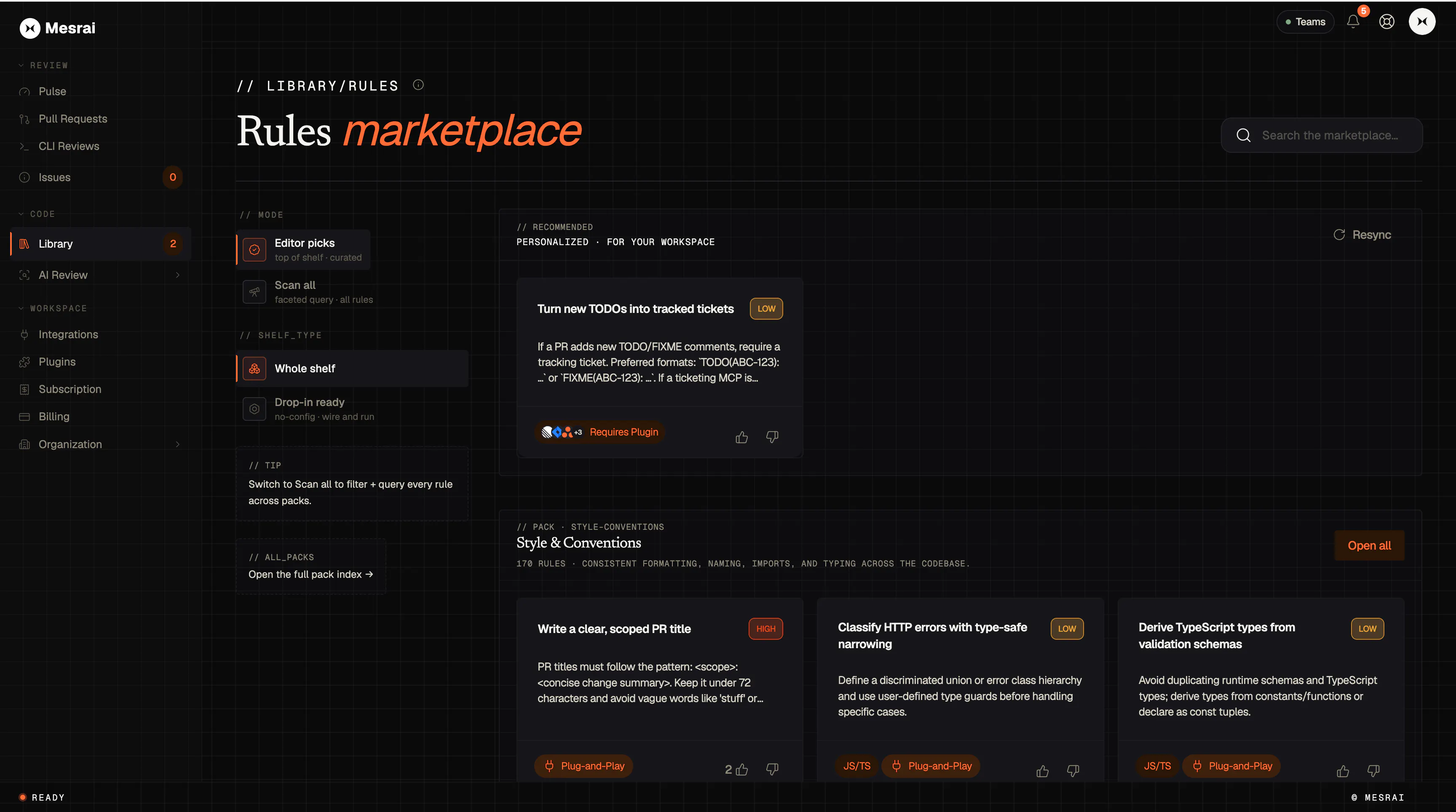Expand the AI Review submenu chevron

[177, 275]
